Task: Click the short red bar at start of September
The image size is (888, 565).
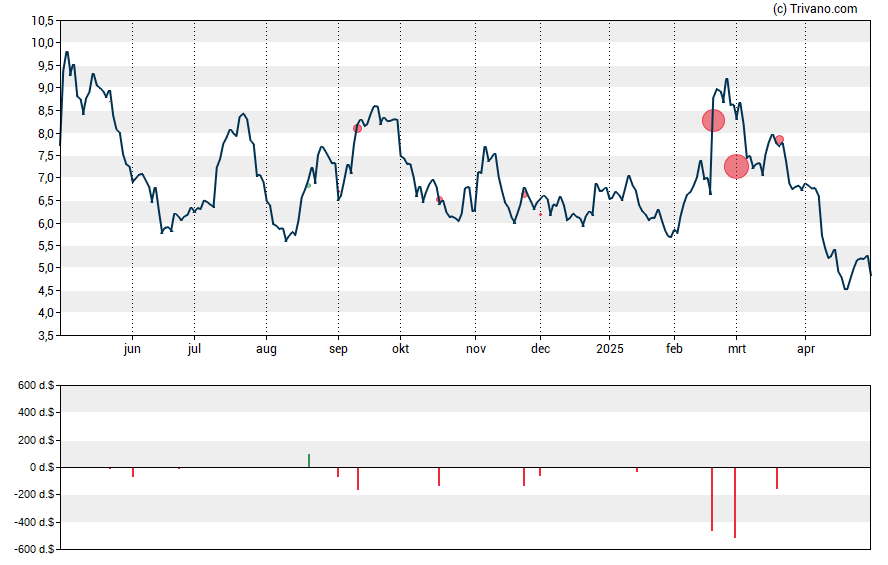Action: pyautogui.click(x=338, y=472)
